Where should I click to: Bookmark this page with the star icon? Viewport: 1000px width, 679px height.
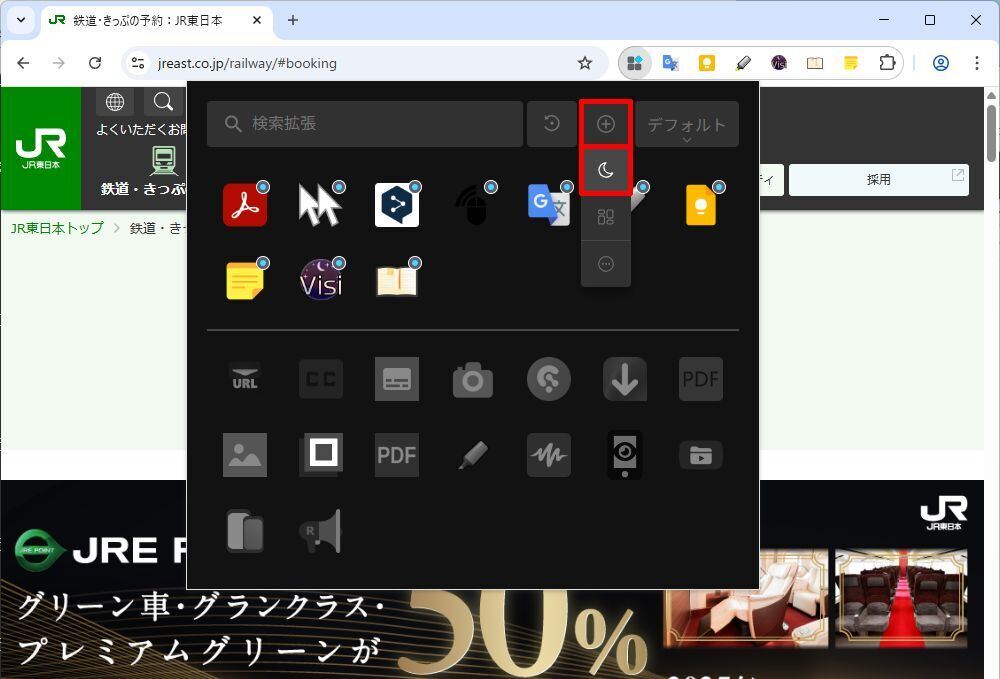585,63
